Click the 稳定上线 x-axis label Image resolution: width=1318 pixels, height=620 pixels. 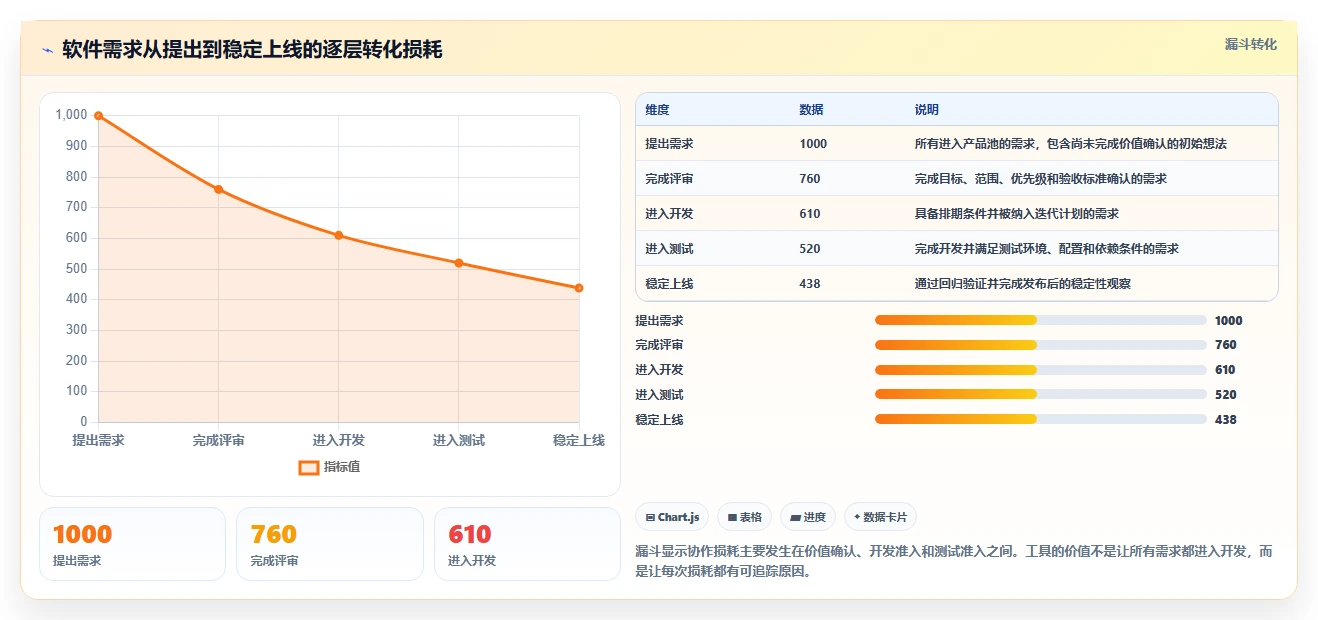coord(579,440)
